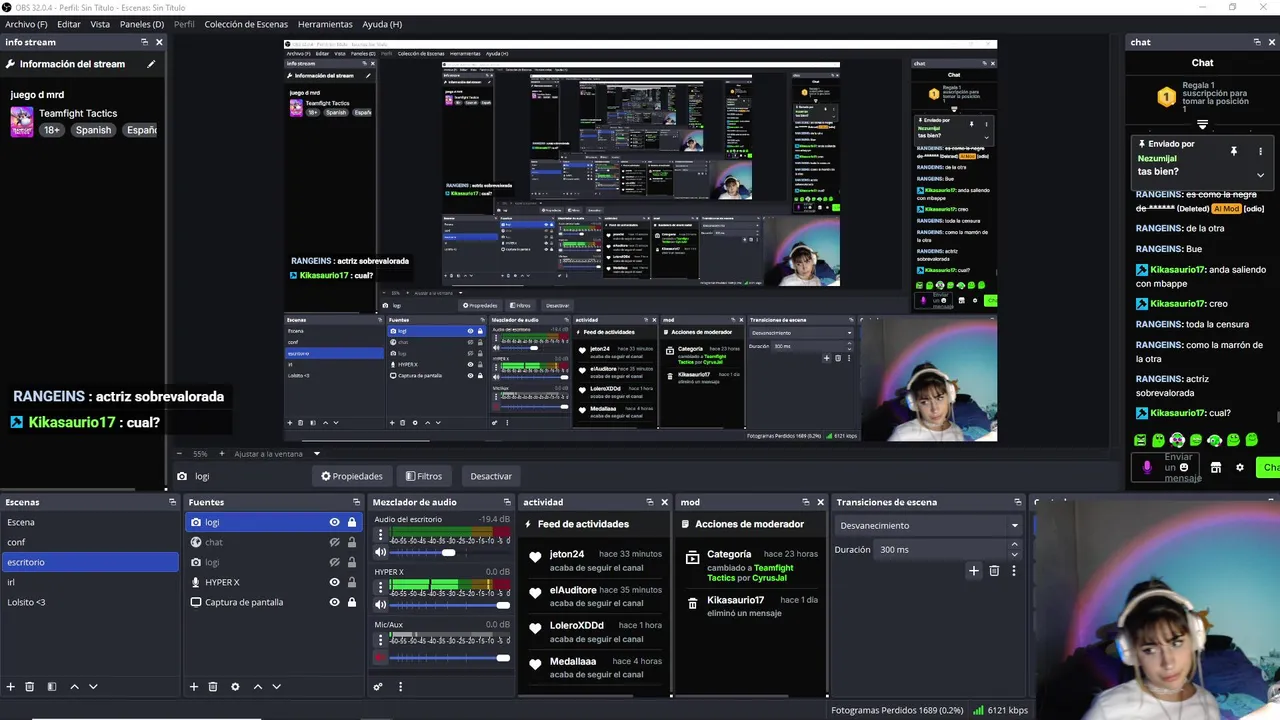Image resolution: width=1280 pixels, height=720 pixels.
Task: Open advanced audio properties gears icon
Action: 378,687
